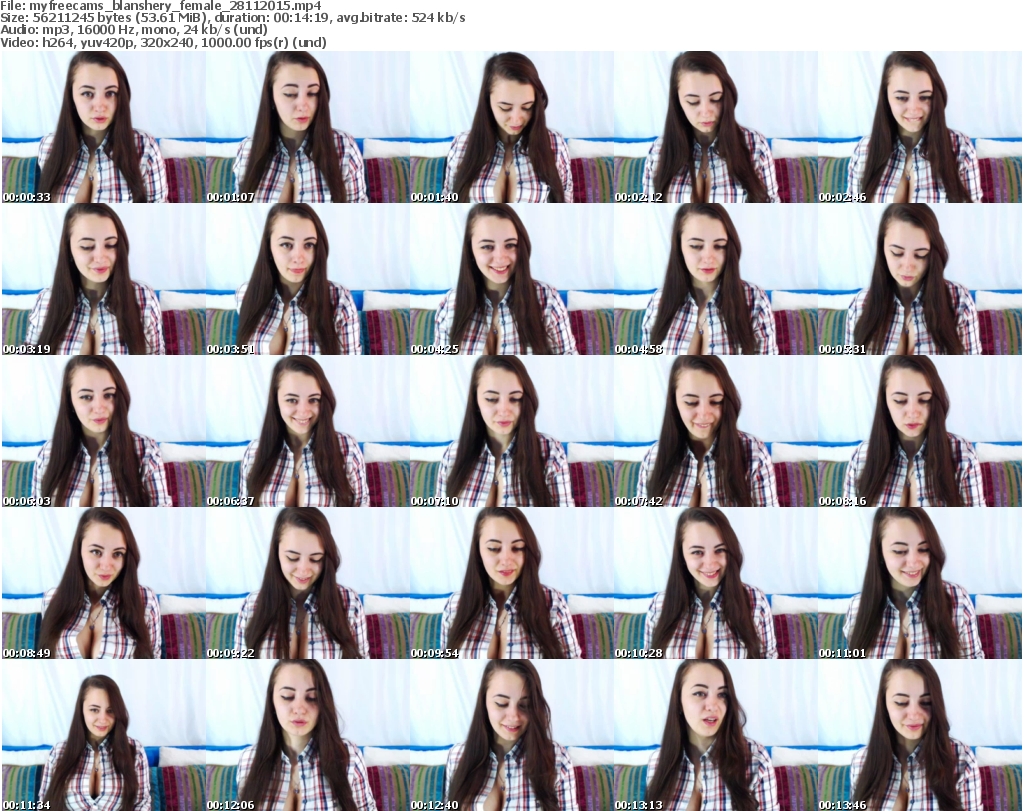
Task: Select the frame stamped 00:06:03
Action: (104, 431)
